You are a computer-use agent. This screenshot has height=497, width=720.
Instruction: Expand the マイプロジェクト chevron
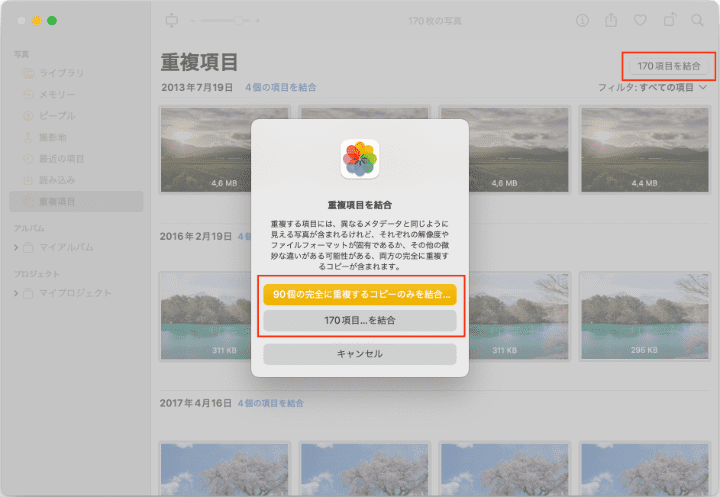click(x=16, y=293)
